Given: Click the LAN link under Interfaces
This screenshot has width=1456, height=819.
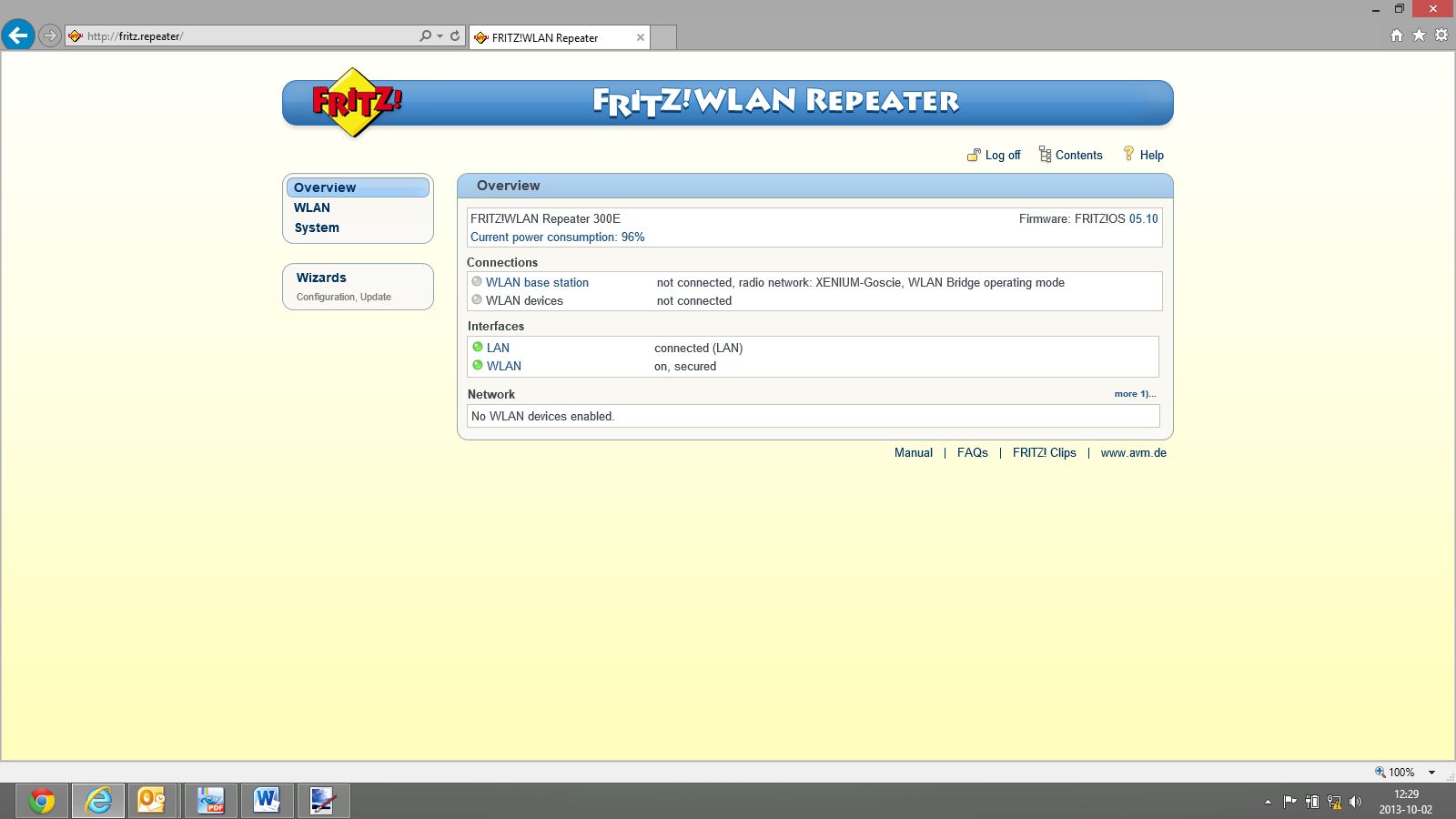Looking at the screenshot, I should (498, 348).
